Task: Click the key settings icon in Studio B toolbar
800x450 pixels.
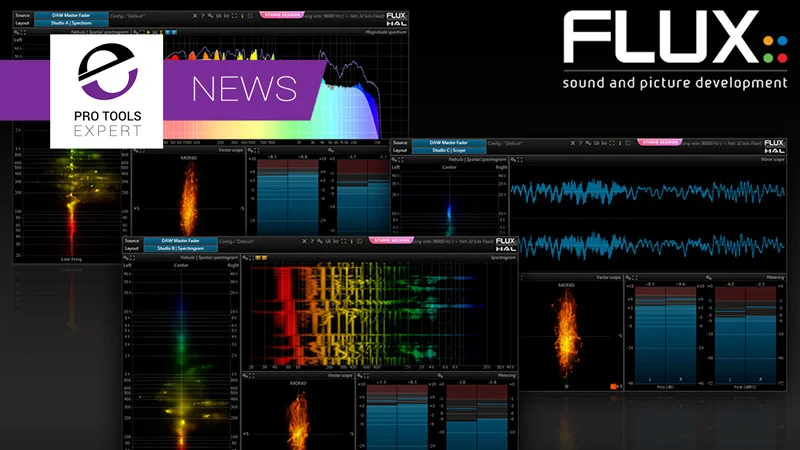Action: click(x=320, y=241)
